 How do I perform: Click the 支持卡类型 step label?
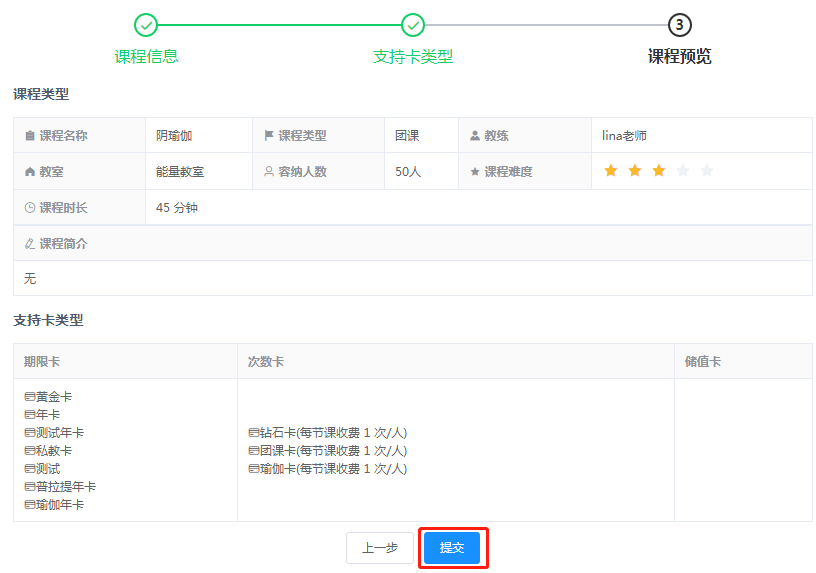413,57
